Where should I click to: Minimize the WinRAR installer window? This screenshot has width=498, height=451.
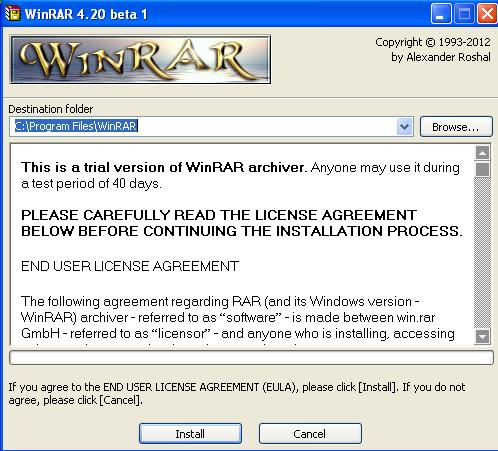point(441,14)
